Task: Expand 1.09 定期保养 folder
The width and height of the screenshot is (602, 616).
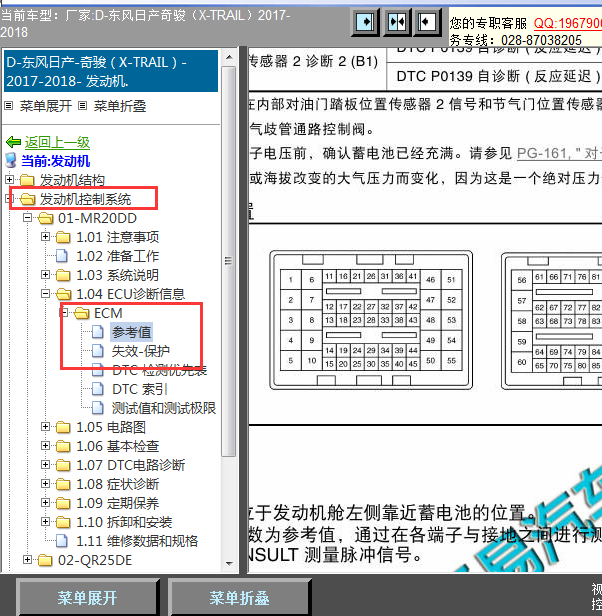Action: [x=46, y=502]
